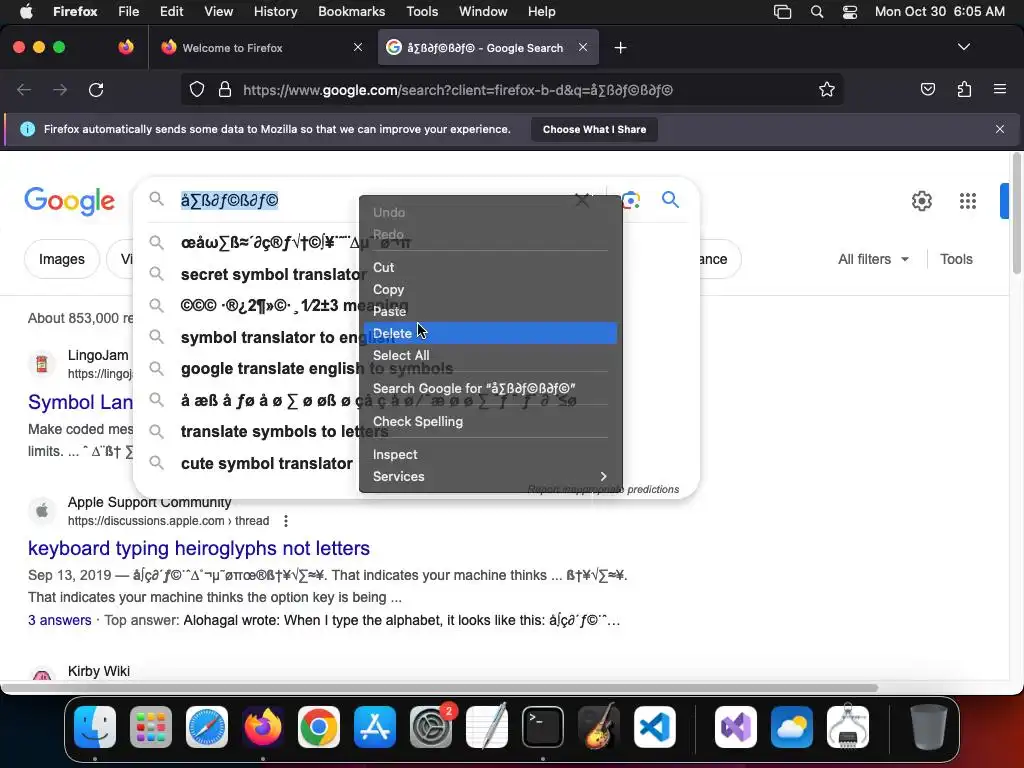
Task: Bookmark this page with the star icon
Action: pos(827,89)
